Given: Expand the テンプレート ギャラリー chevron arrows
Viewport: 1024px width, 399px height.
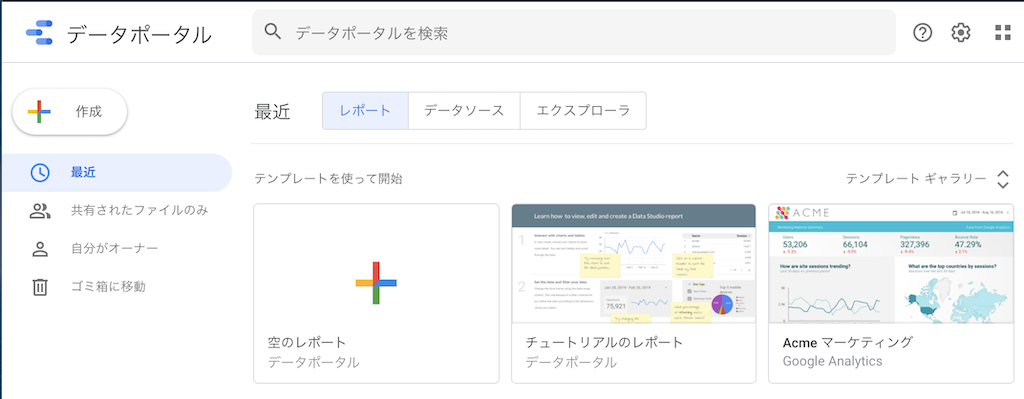Looking at the screenshot, I should pos(1003,179).
